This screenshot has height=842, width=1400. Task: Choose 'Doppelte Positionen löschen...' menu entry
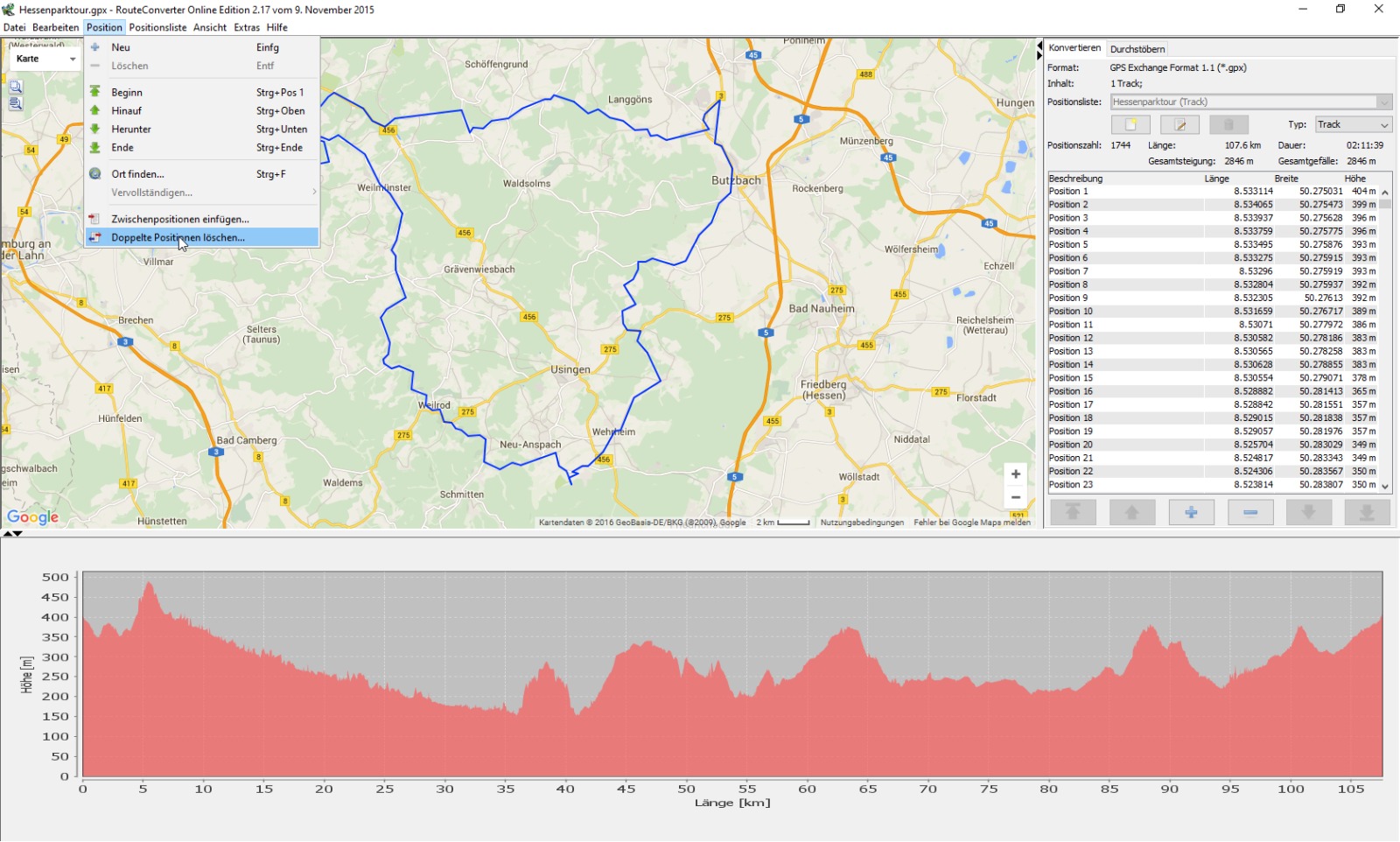[x=178, y=237]
